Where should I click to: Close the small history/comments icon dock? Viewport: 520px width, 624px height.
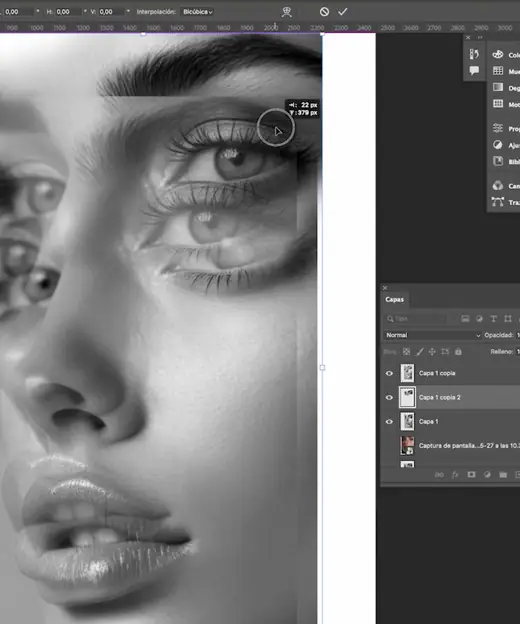click(468, 37)
